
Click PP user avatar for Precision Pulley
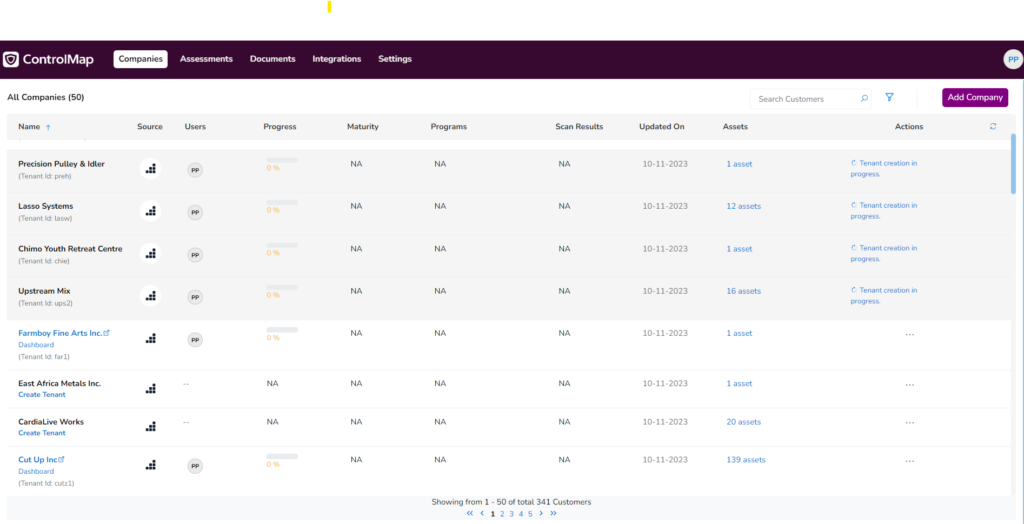(x=195, y=170)
